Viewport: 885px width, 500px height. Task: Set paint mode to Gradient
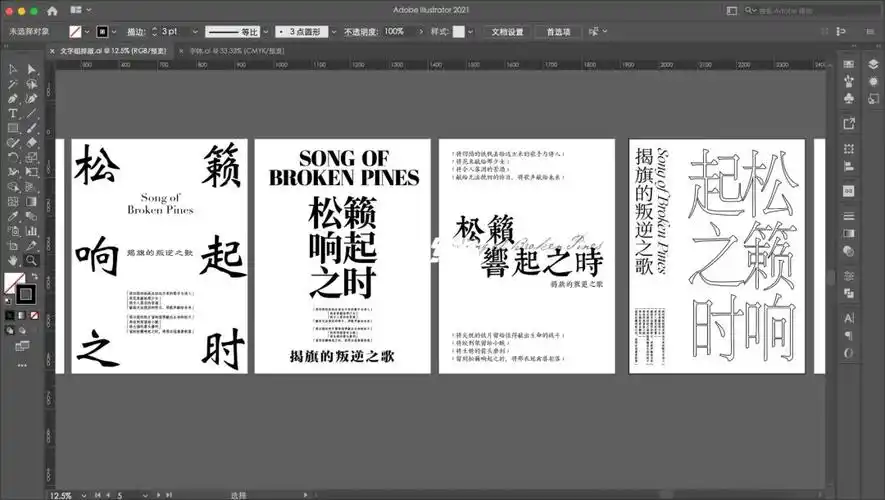[x=22, y=315]
